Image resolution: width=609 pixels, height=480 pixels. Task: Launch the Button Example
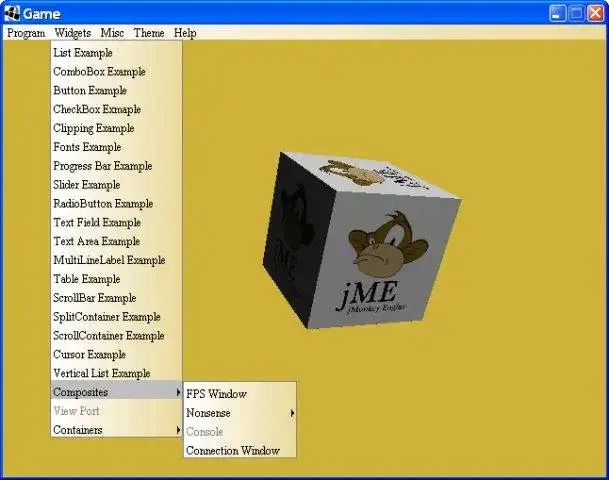[x=116, y=90]
